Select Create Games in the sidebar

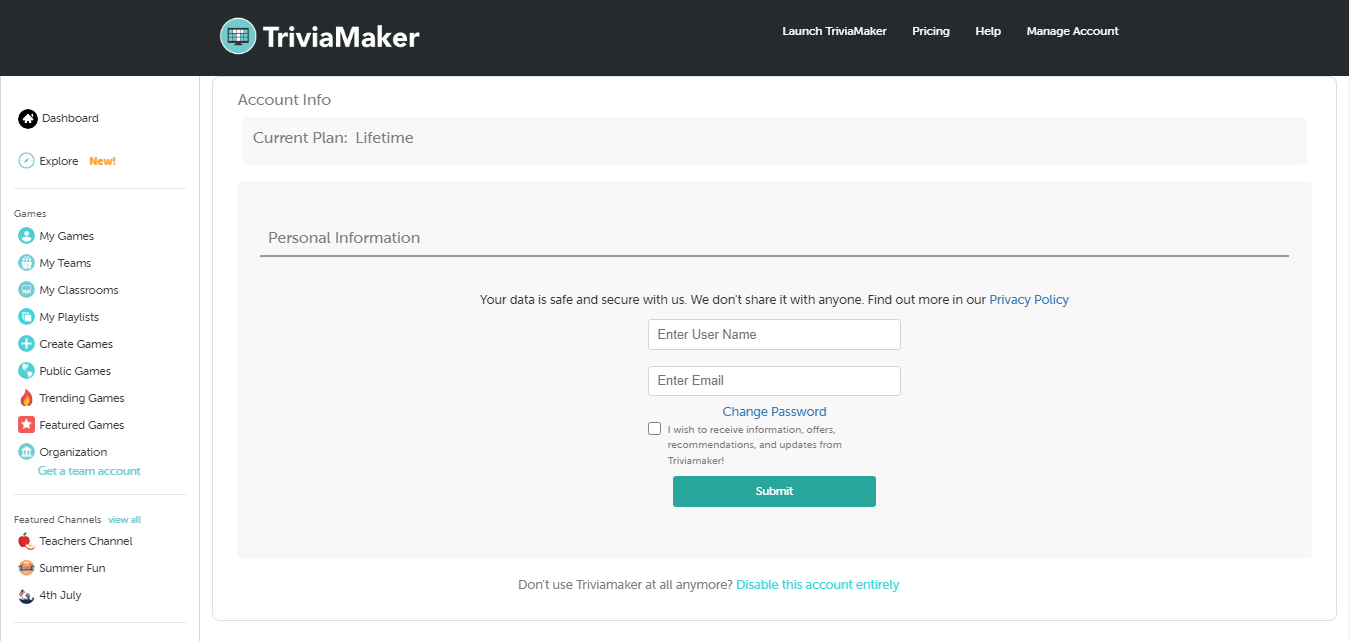(74, 343)
